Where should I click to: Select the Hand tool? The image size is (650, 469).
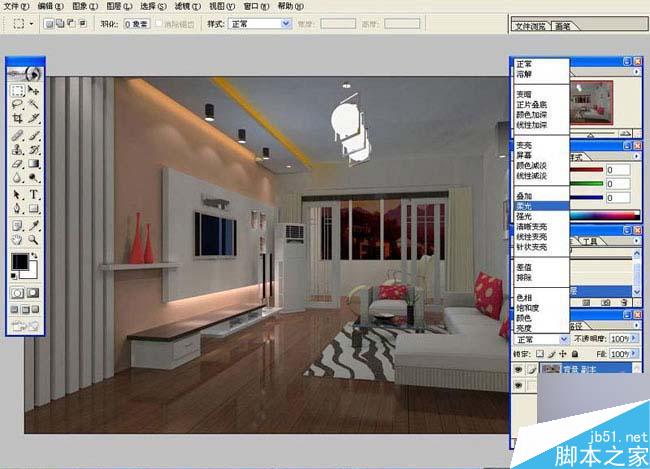pos(17,239)
